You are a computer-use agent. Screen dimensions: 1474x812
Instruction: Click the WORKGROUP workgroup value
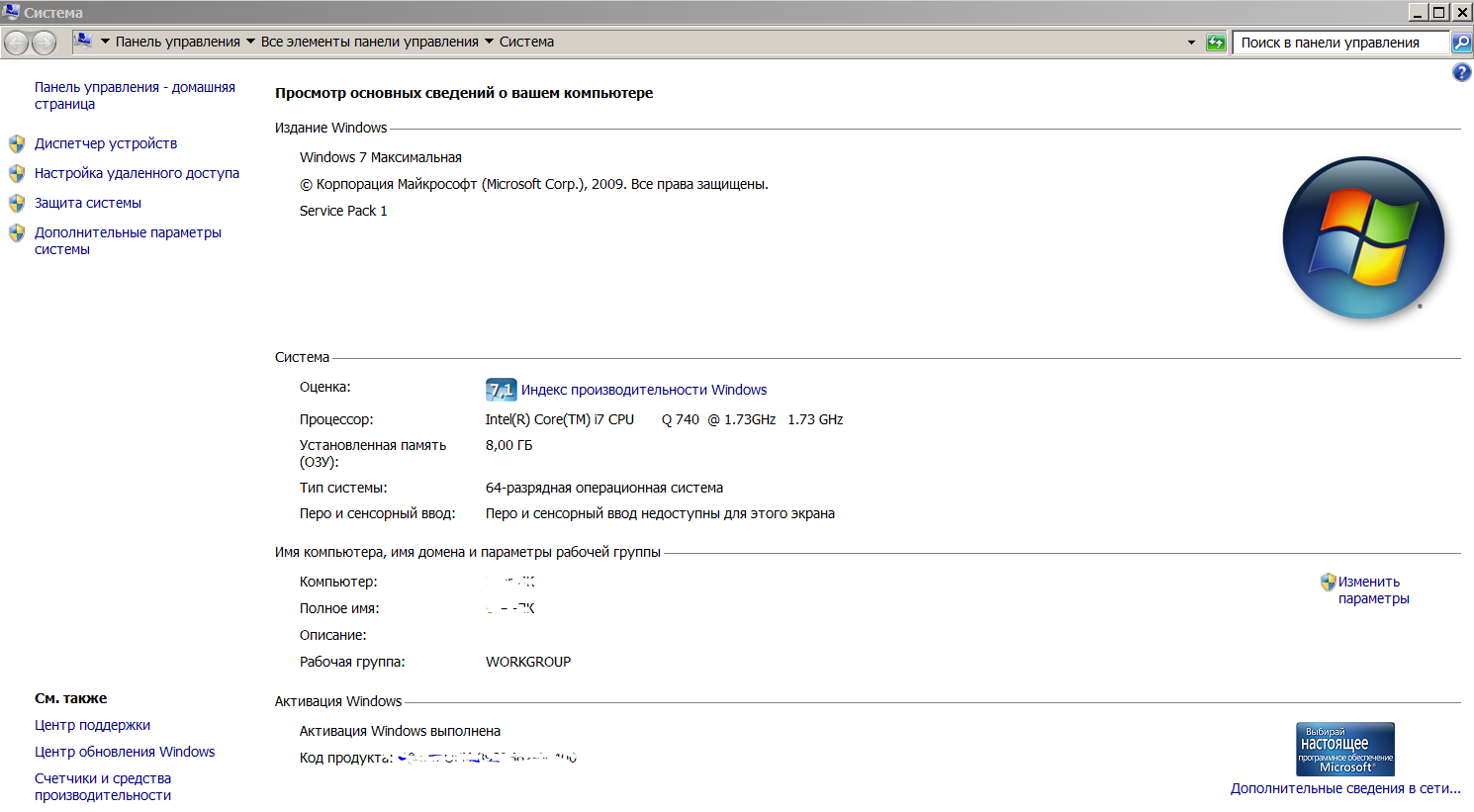pyautogui.click(x=528, y=662)
